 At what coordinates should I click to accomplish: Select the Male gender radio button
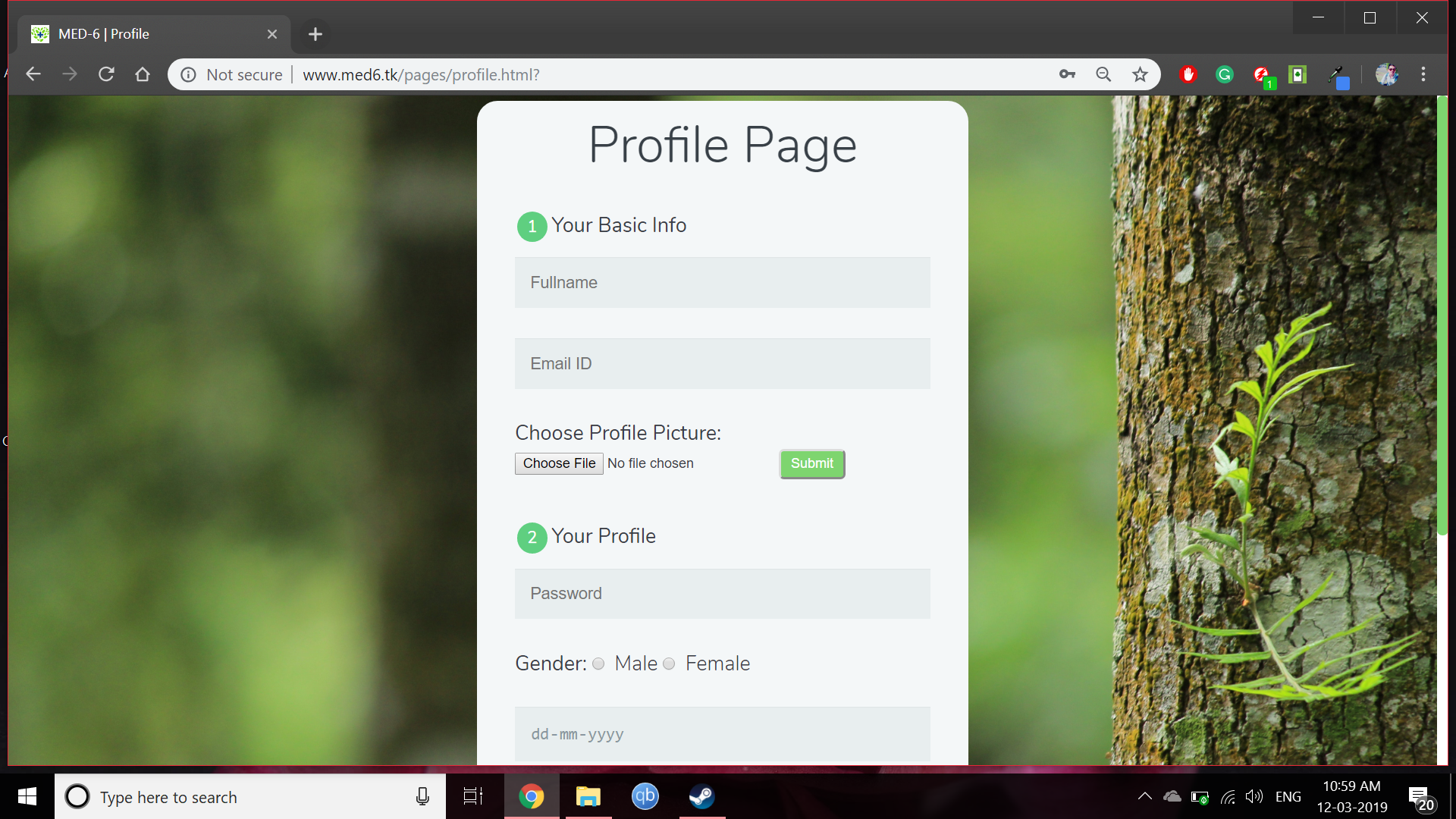(x=598, y=664)
